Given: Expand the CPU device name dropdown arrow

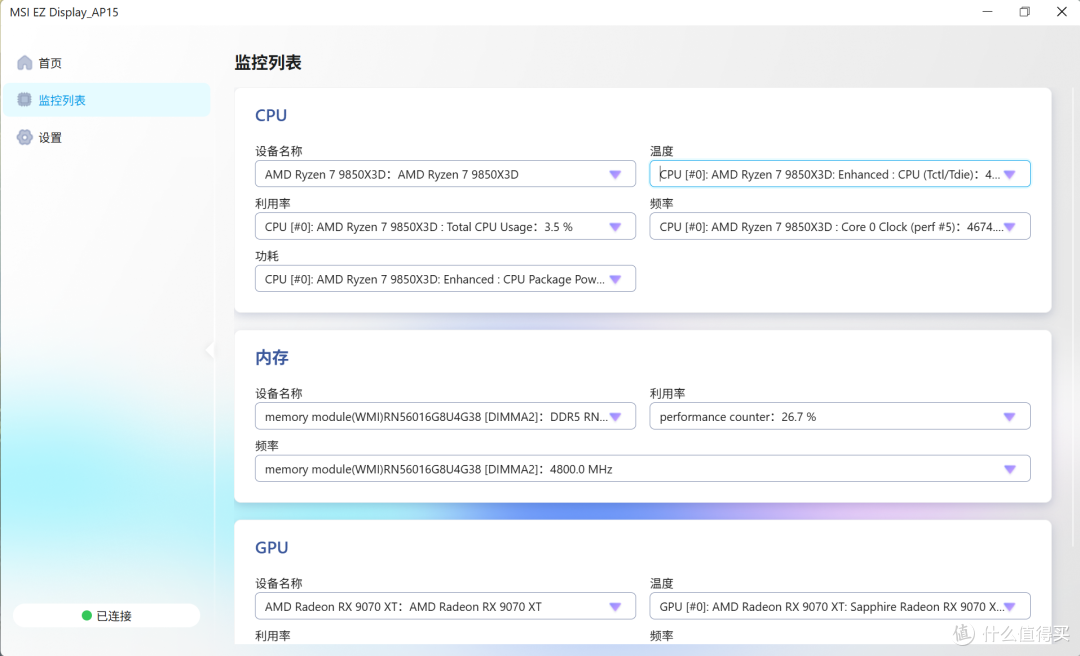Looking at the screenshot, I should click(x=615, y=174).
